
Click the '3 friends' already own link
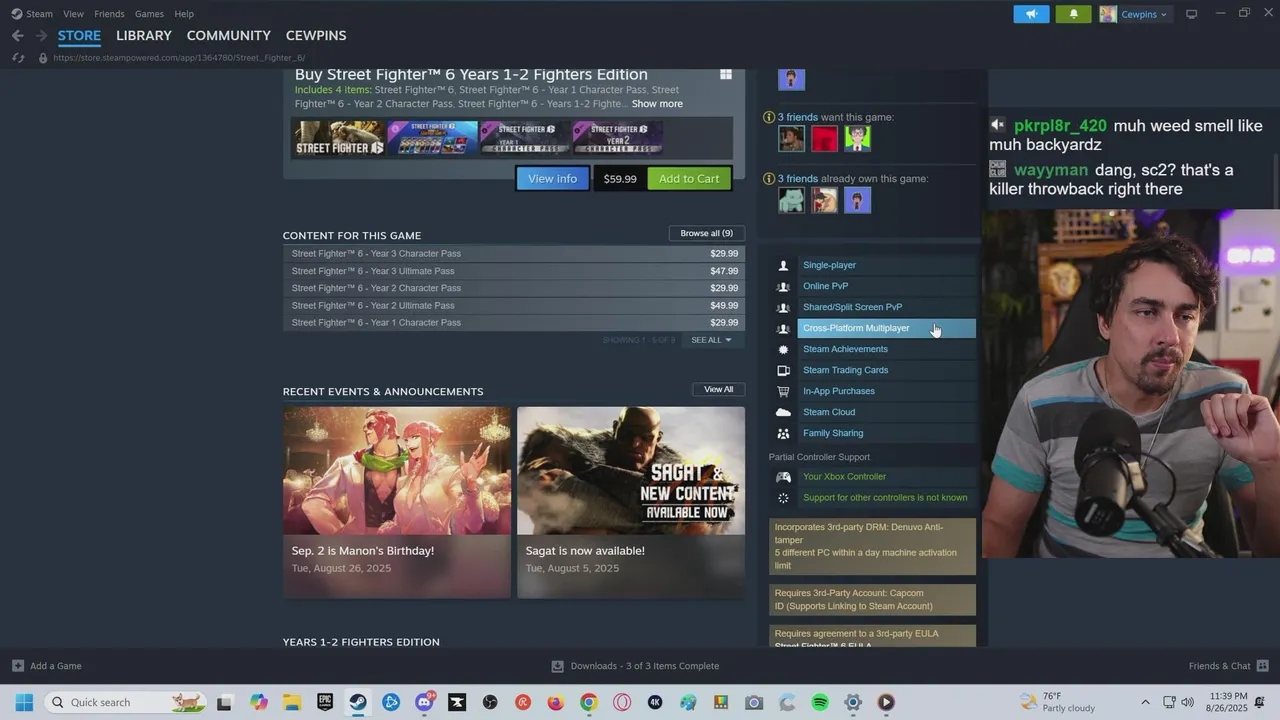[797, 179]
